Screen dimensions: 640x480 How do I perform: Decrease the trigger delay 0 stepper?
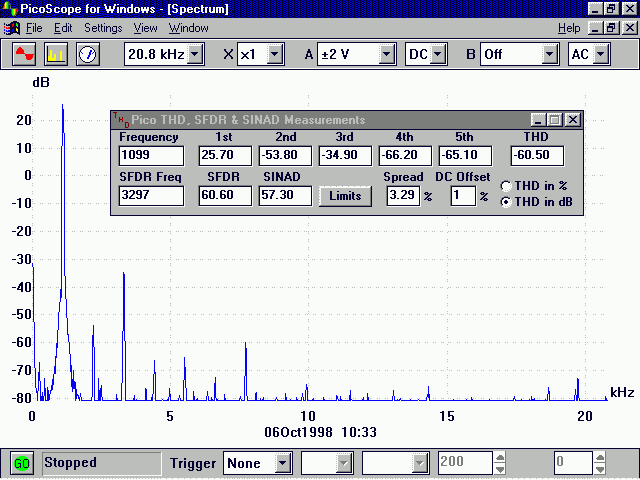[x=600, y=469]
